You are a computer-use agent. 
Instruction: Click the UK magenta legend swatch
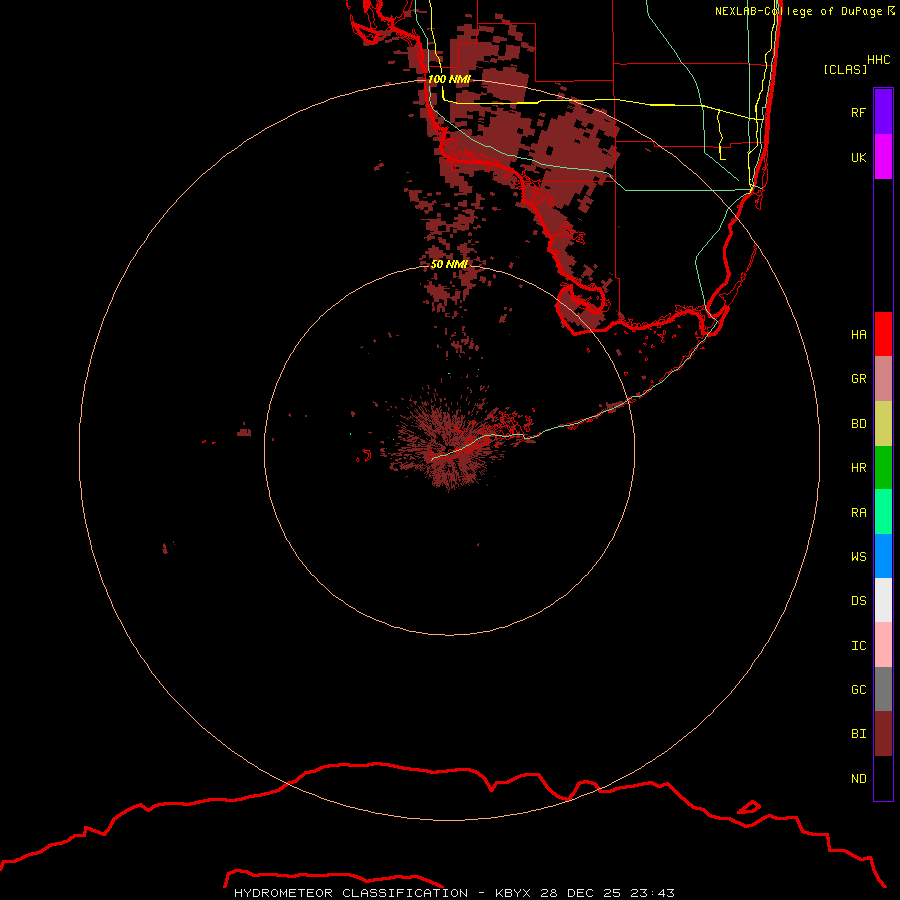[883, 157]
